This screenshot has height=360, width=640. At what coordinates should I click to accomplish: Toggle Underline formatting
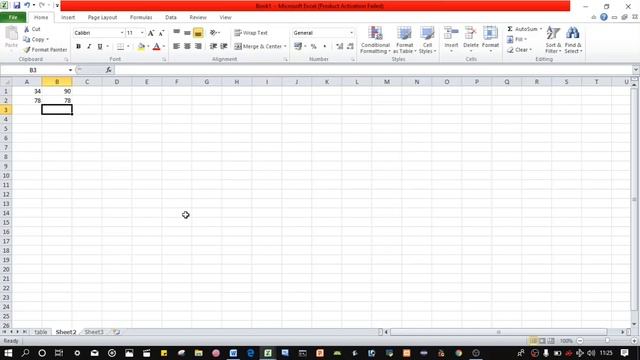tap(100, 47)
